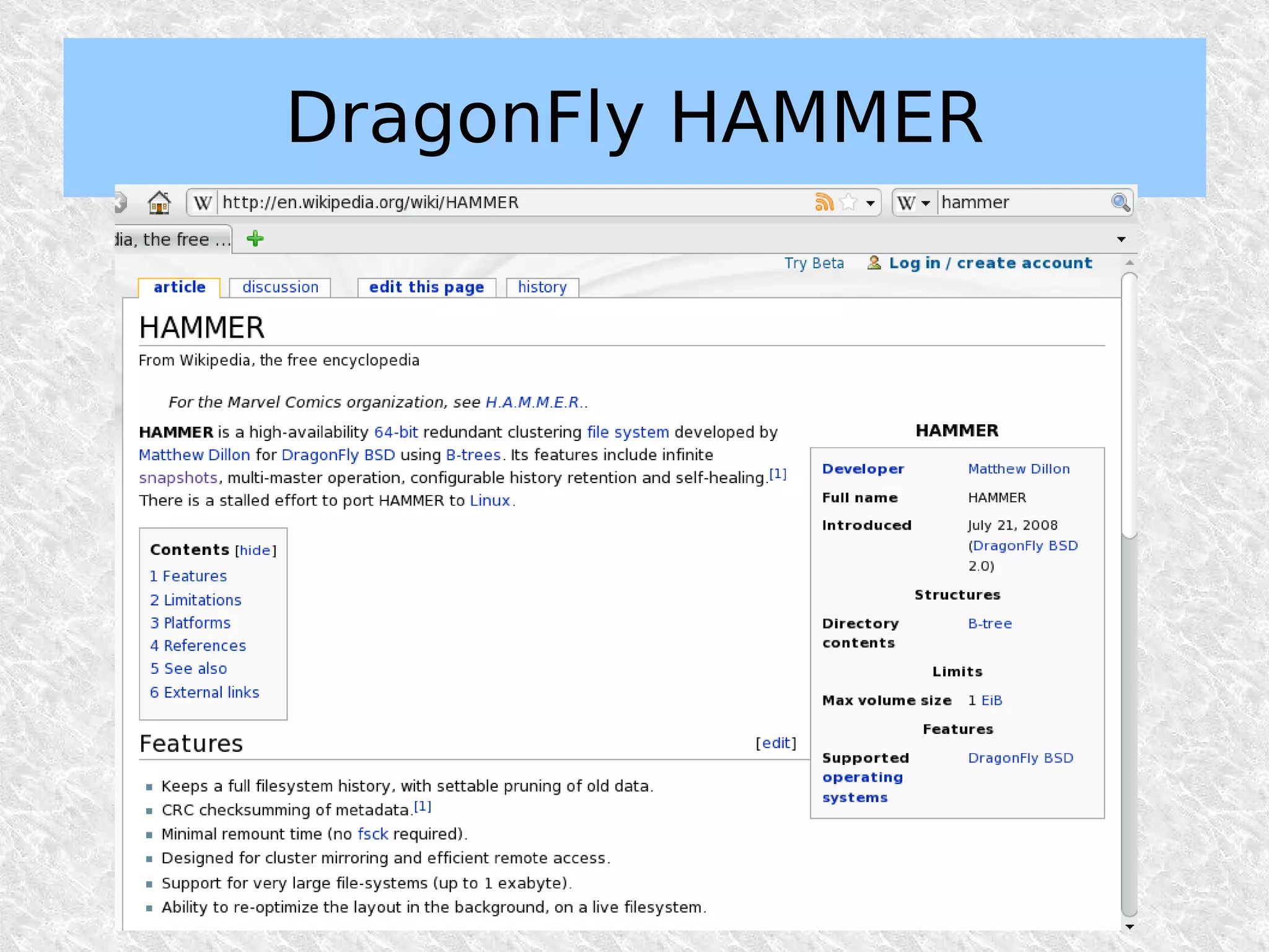Open DragonFly BSD under Supported operating systems
This screenshot has height=952, width=1269.
1021,758
